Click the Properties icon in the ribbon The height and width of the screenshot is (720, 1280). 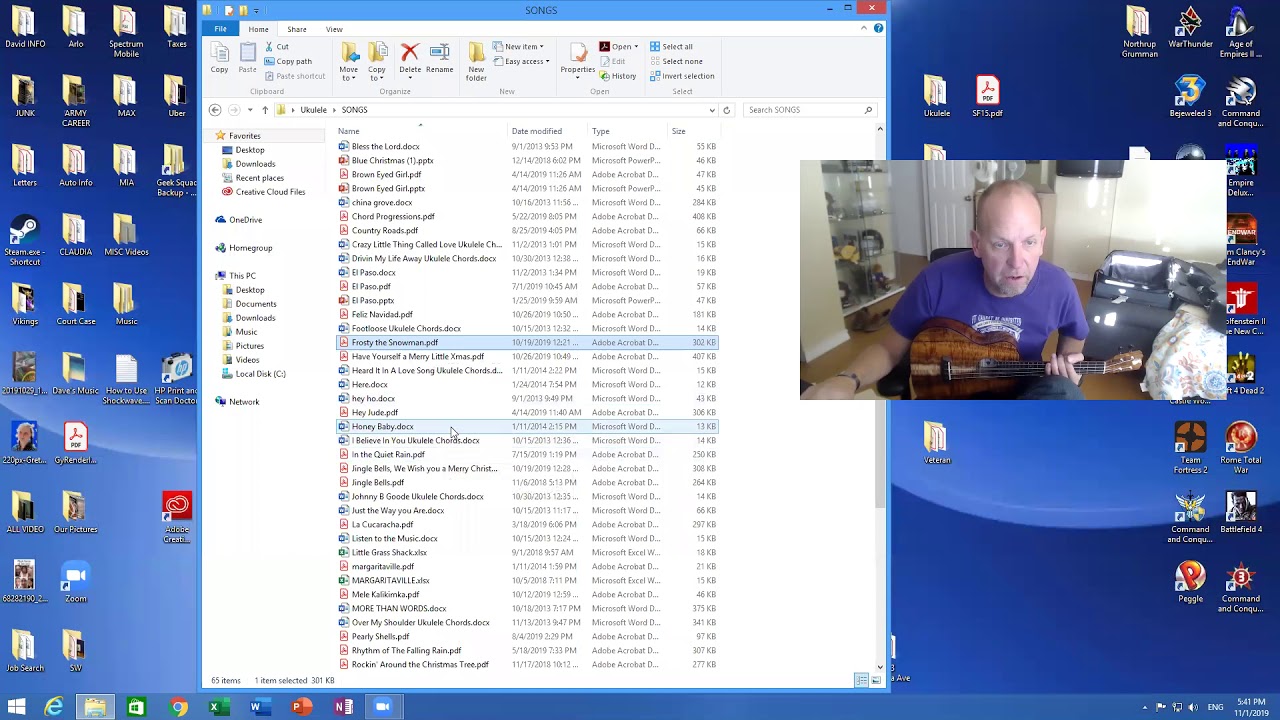pos(577,58)
